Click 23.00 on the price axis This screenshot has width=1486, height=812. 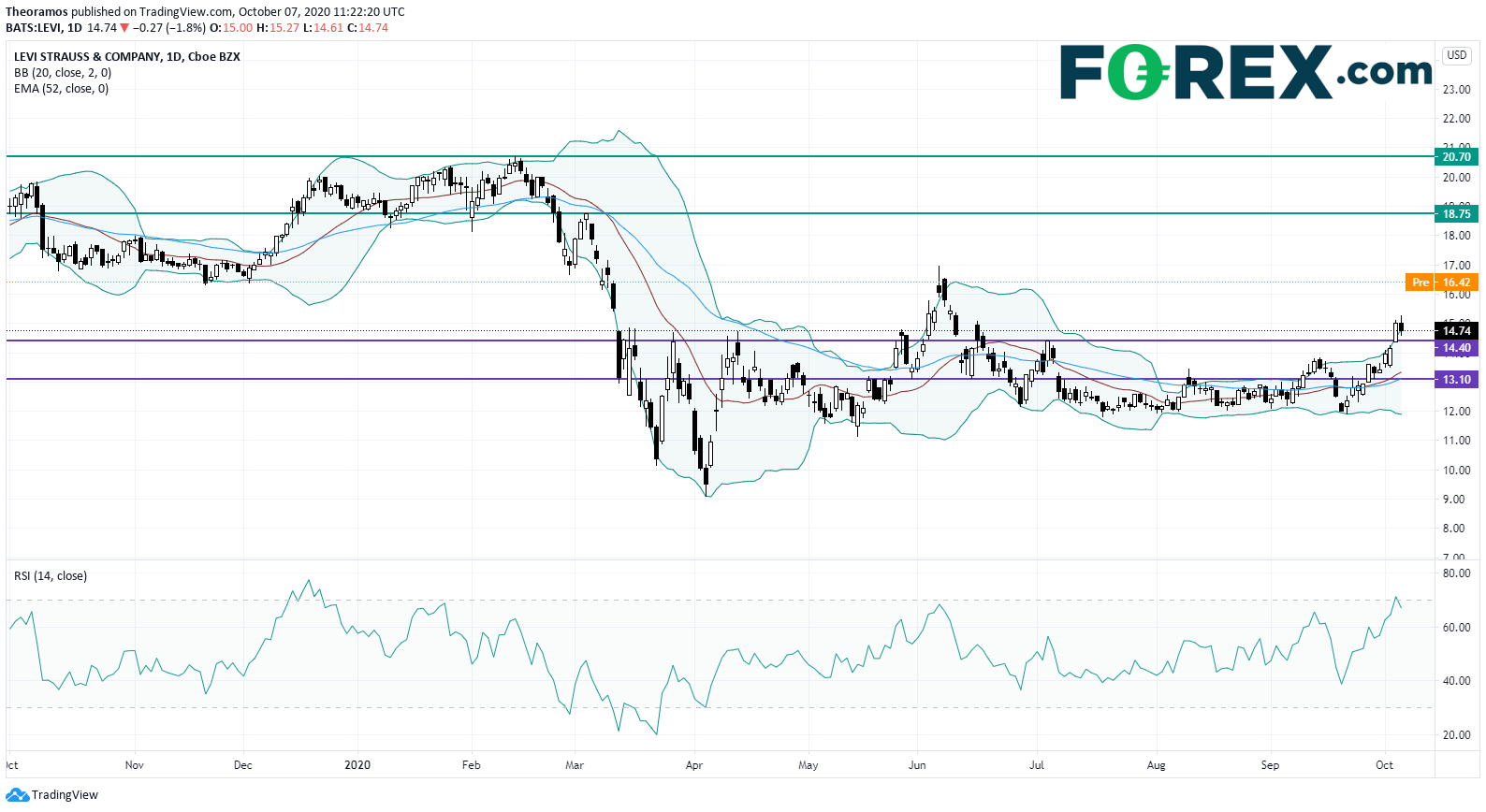[x=1456, y=90]
